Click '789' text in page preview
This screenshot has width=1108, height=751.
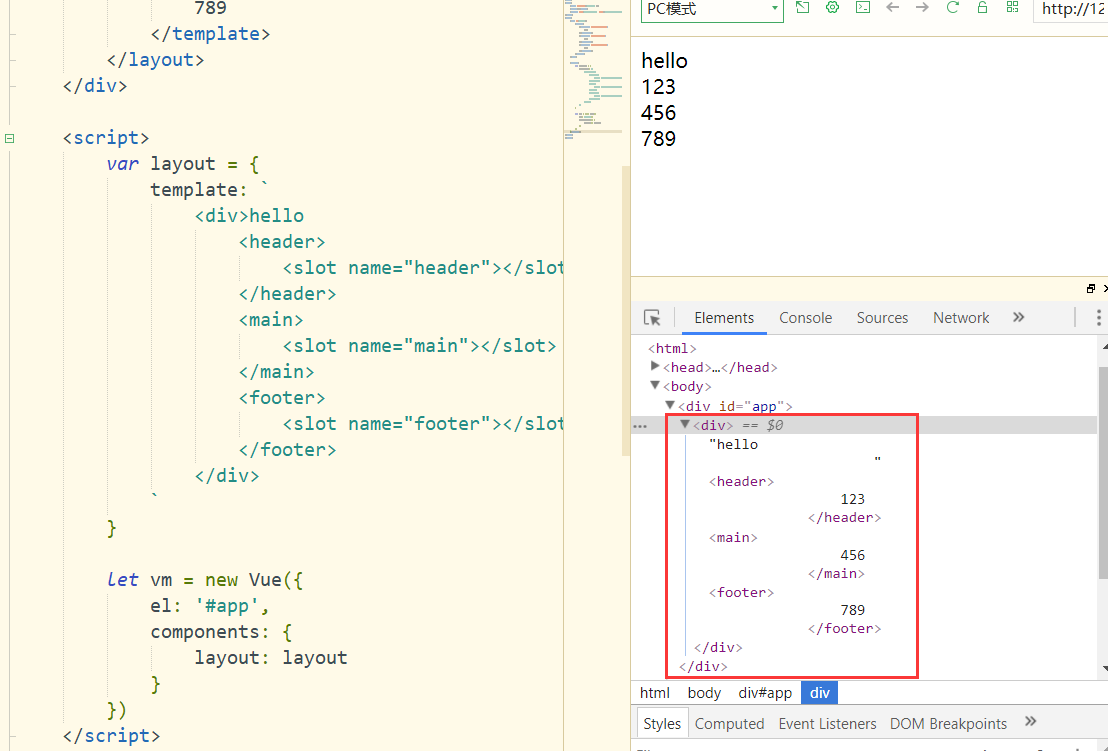click(659, 138)
